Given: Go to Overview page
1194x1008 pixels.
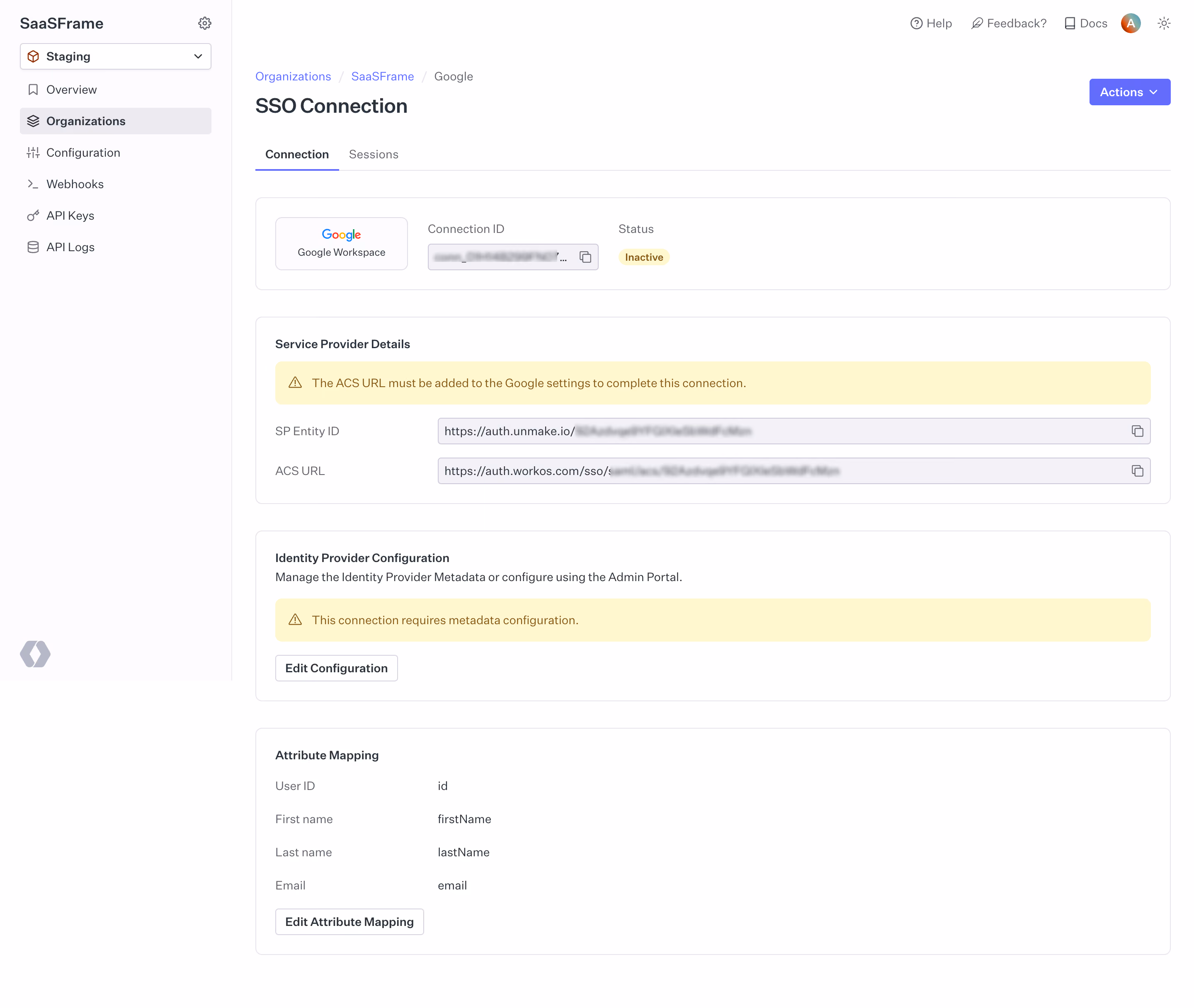Looking at the screenshot, I should click(x=115, y=90).
